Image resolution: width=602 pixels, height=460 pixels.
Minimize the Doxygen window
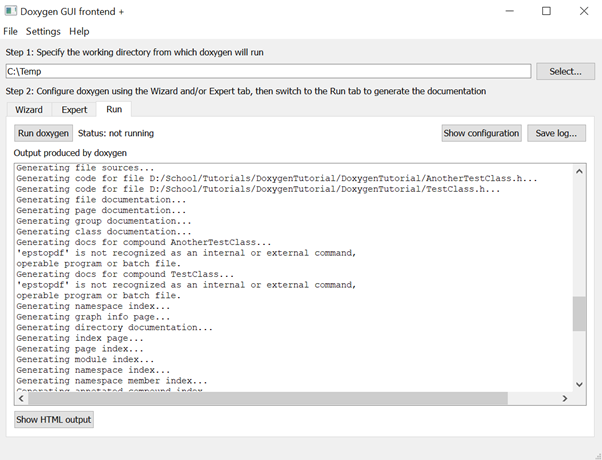[x=509, y=11]
